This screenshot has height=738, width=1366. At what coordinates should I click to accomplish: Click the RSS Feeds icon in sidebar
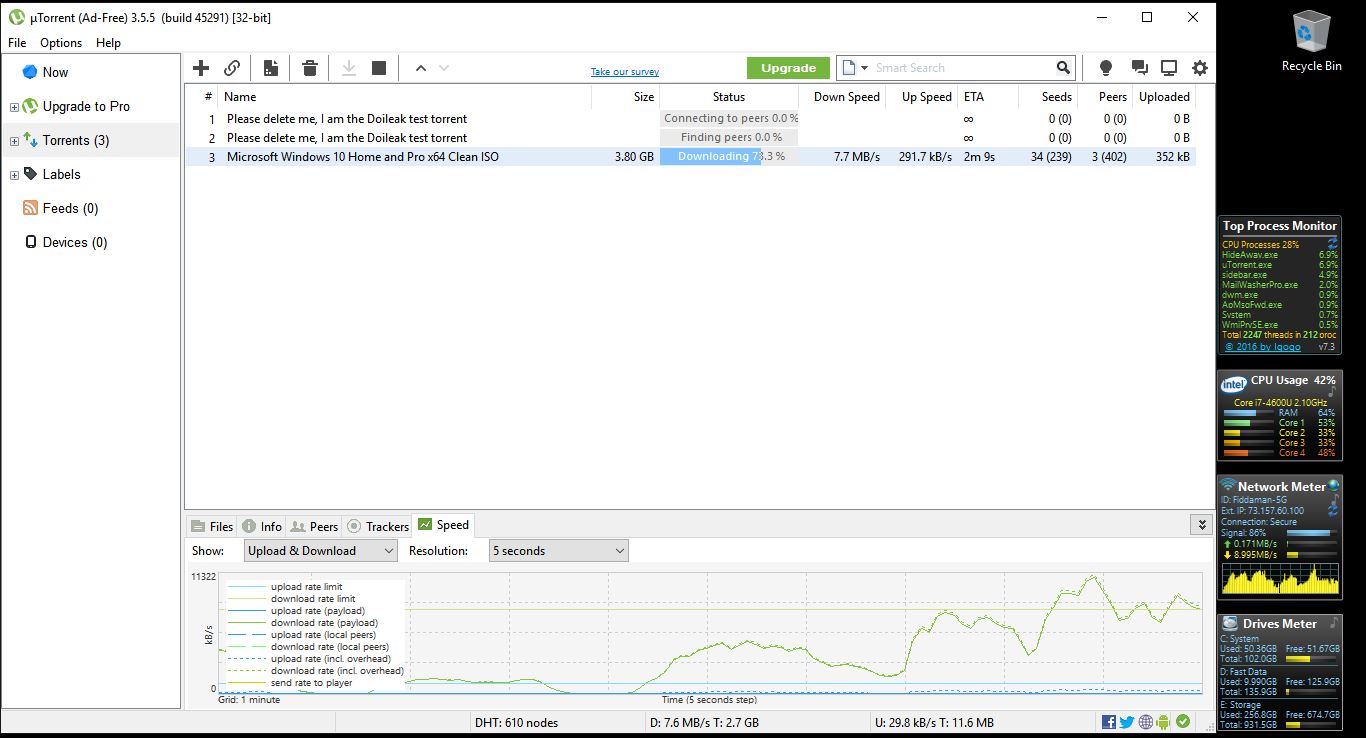30,208
